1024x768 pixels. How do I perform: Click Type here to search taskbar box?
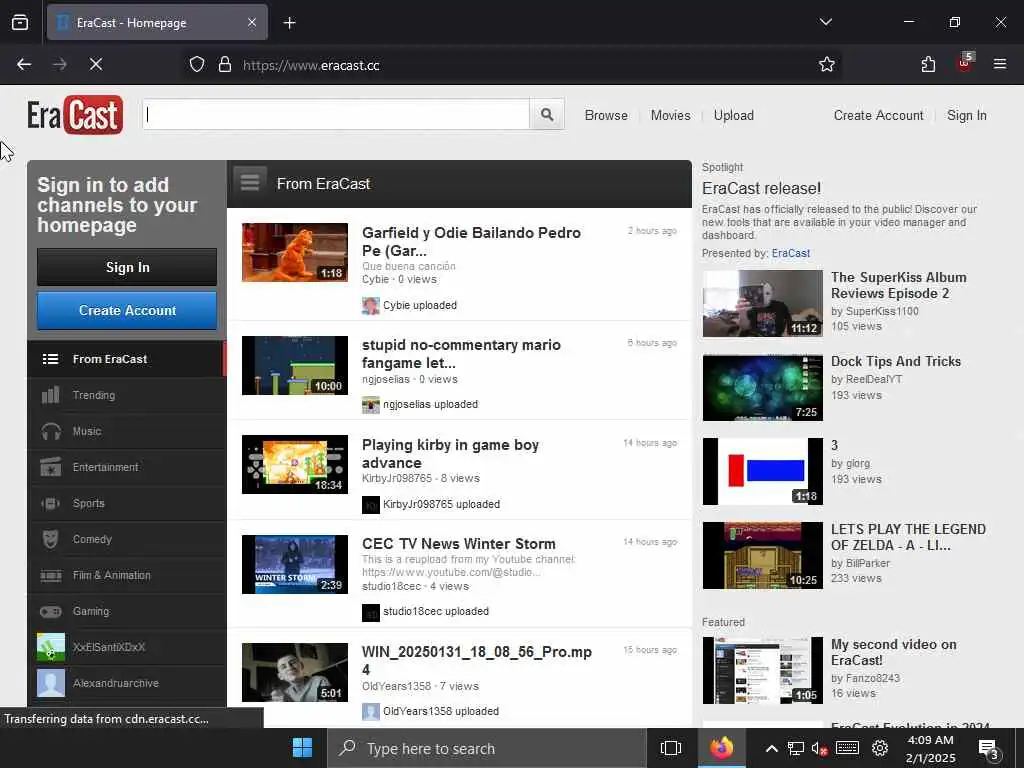click(487, 748)
